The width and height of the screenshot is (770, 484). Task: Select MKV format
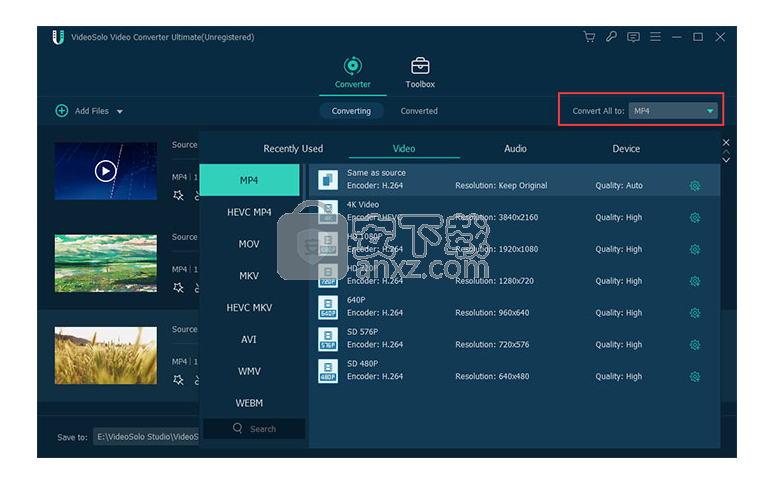249,276
